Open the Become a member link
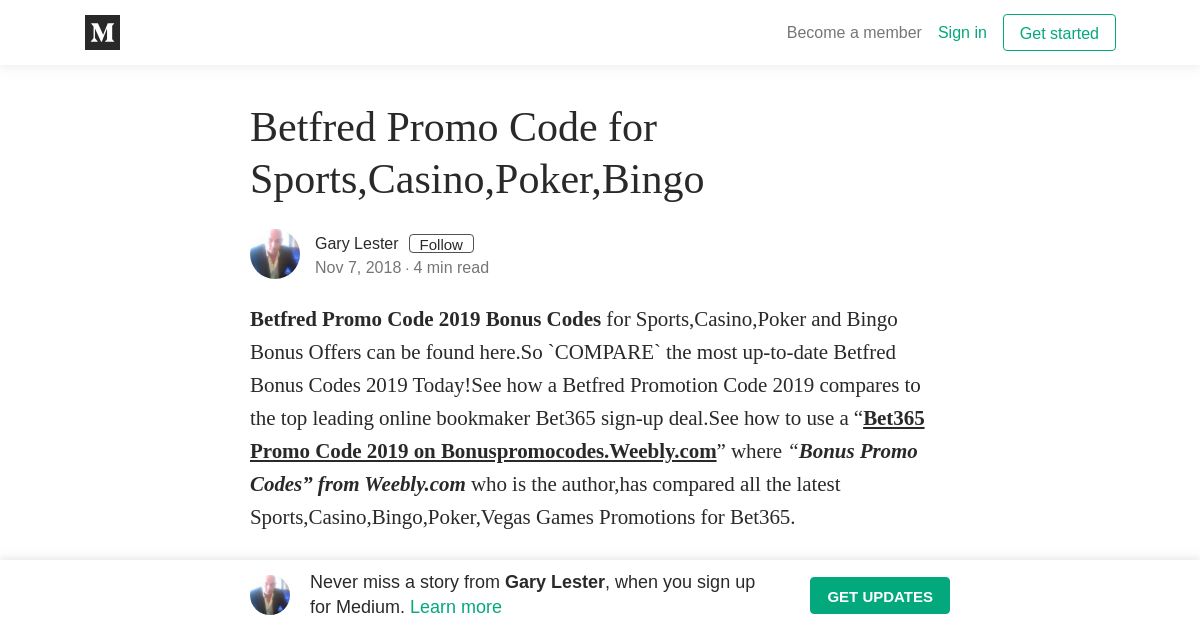 click(x=854, y=33)
